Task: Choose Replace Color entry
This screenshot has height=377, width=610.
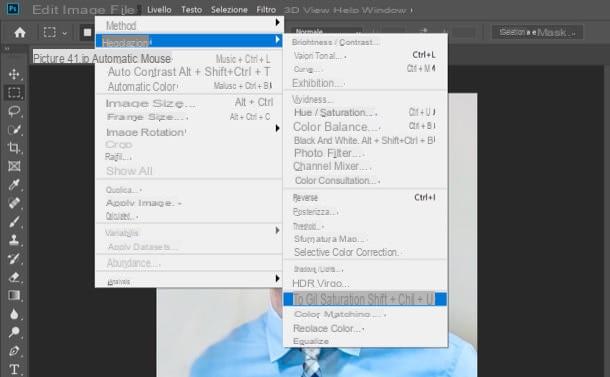Action: click(x=365, y=329)
